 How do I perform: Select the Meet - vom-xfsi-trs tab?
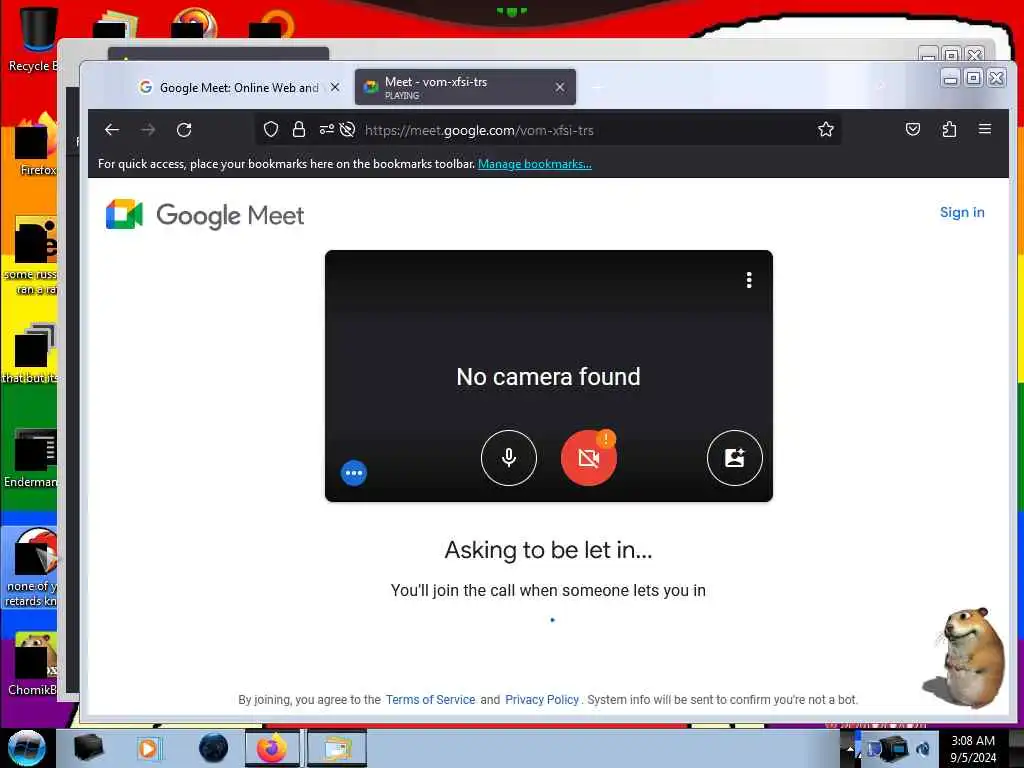coord(465,87)
